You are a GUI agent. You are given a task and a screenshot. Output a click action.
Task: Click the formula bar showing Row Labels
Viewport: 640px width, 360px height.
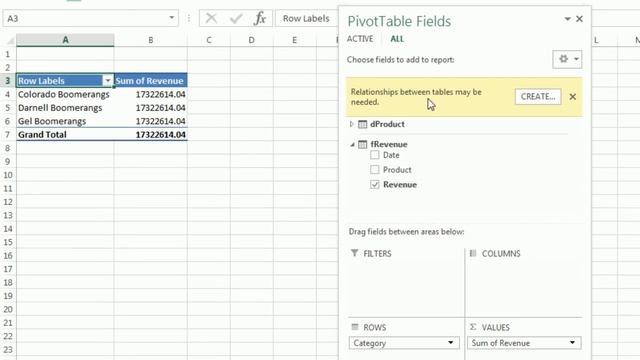click(x=307, y=18)
